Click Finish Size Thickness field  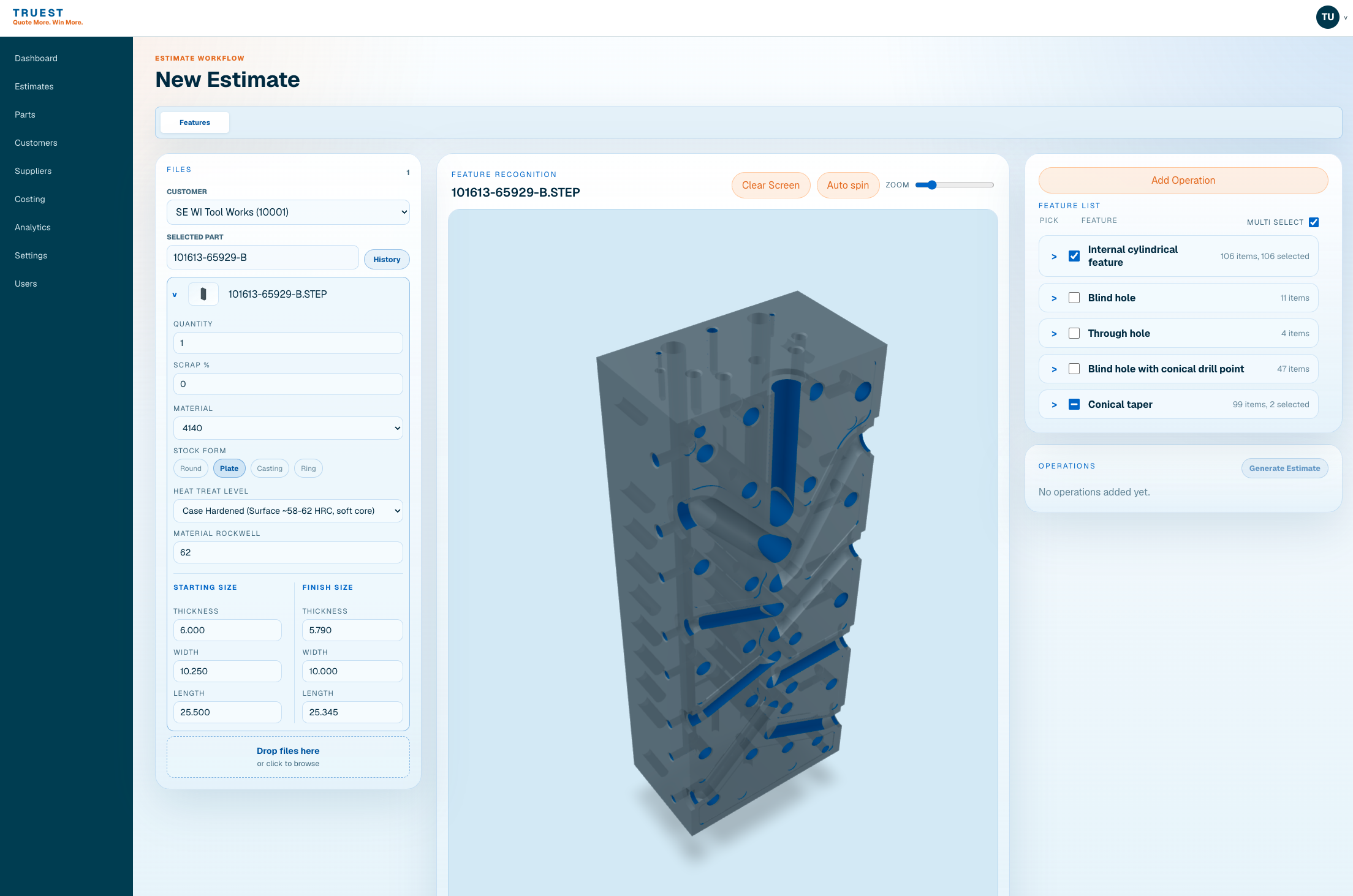(352, 630)
